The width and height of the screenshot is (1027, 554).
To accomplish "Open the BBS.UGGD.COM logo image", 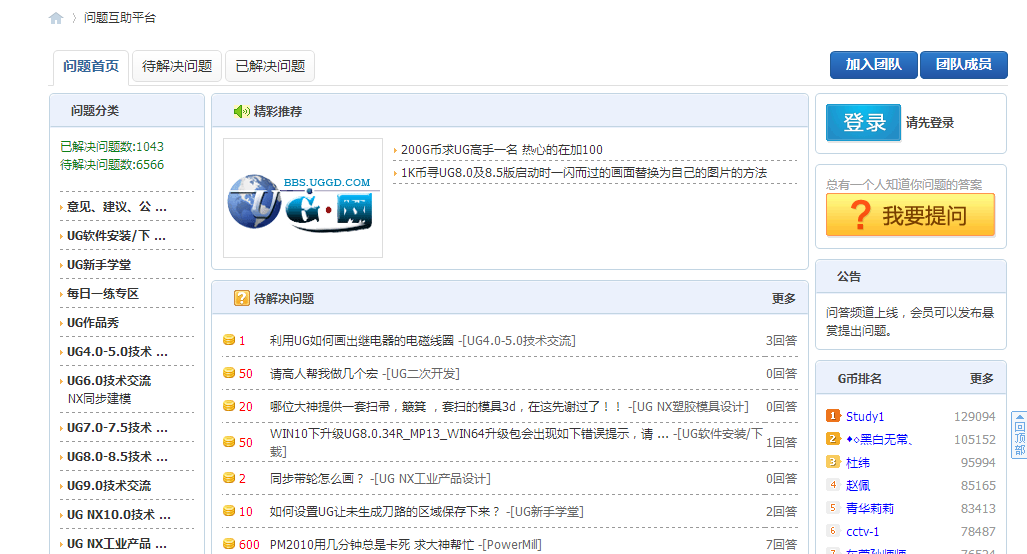I will pos(303,198).
